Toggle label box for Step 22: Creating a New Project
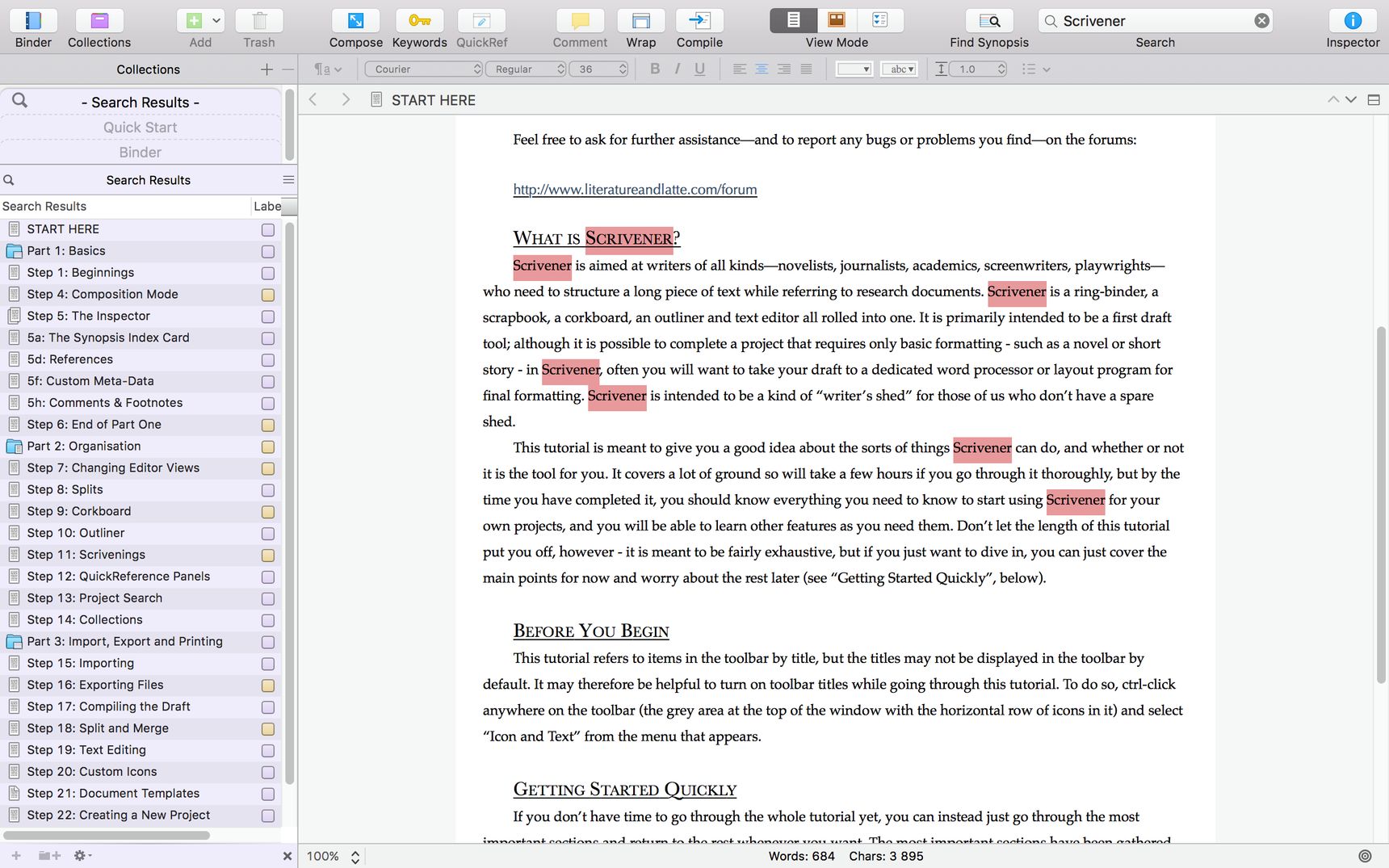 tap(268, 816)
